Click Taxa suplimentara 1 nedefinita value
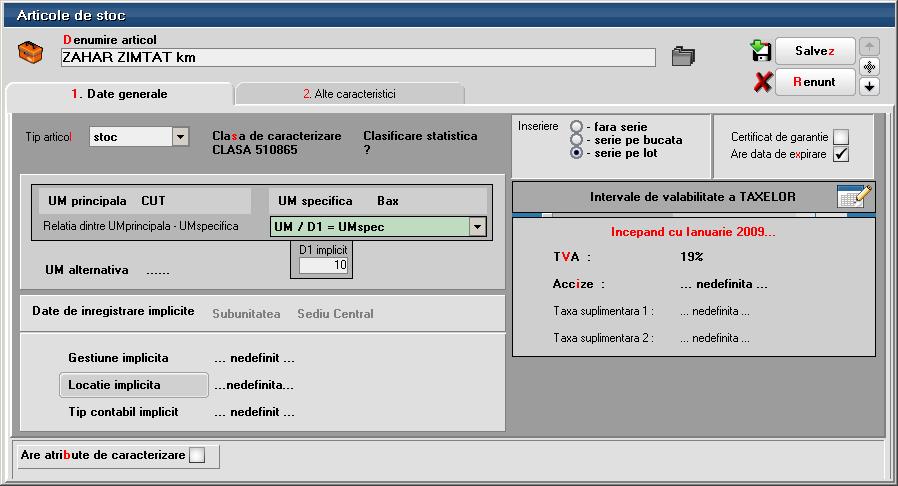The height and width of the screenshot is (486, 898). [x=715, y=311]
